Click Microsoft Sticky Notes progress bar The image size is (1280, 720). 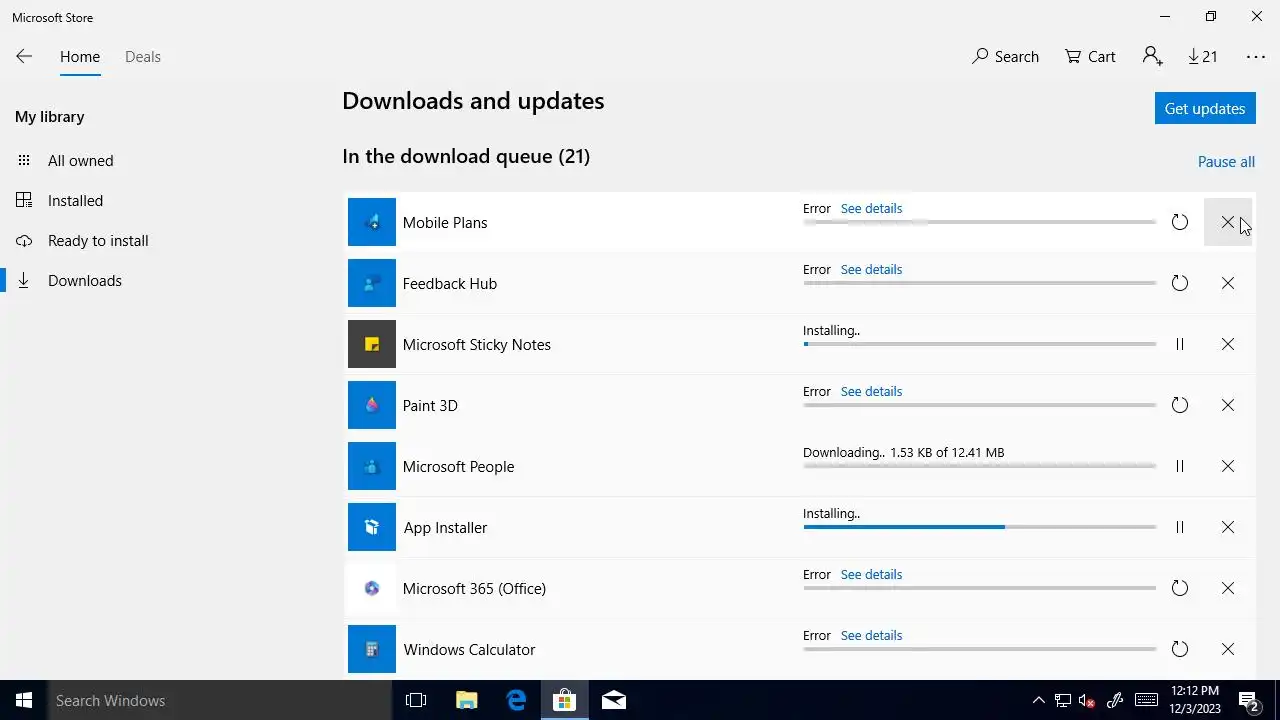(x=980, y=344)
